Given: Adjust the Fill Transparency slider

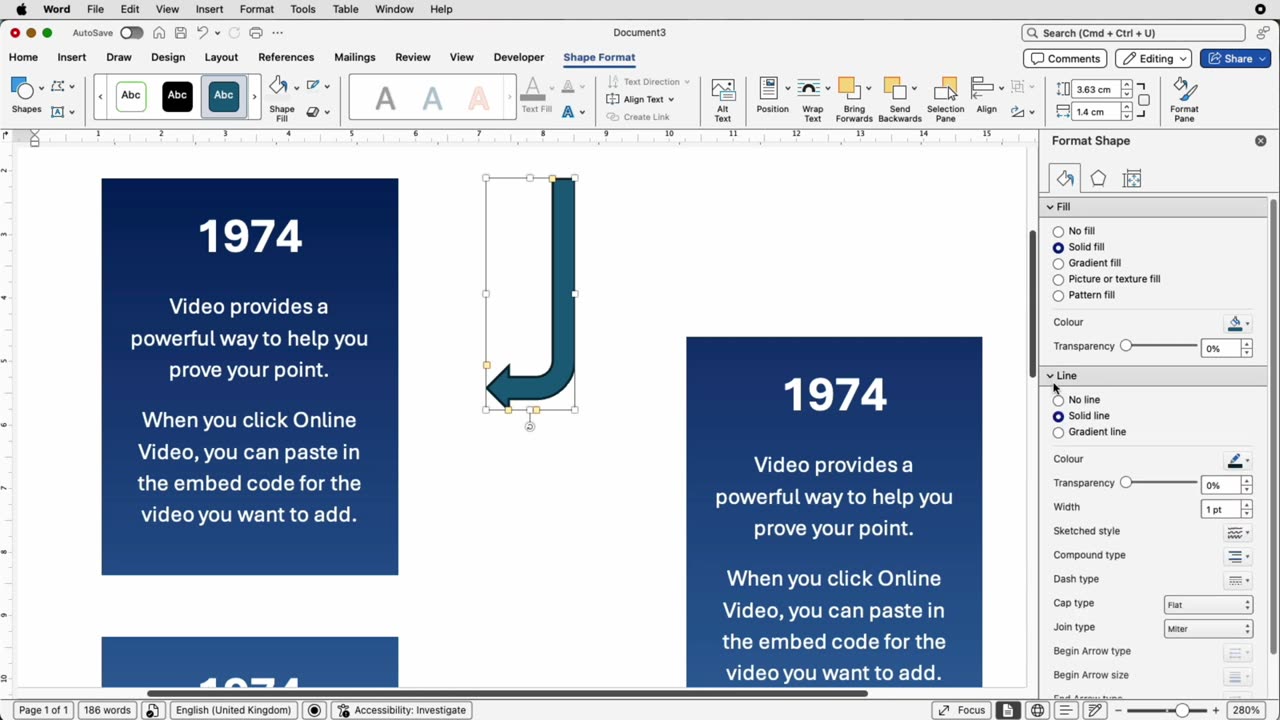Looking at the screenshot, I should [x=1127, y=346].
